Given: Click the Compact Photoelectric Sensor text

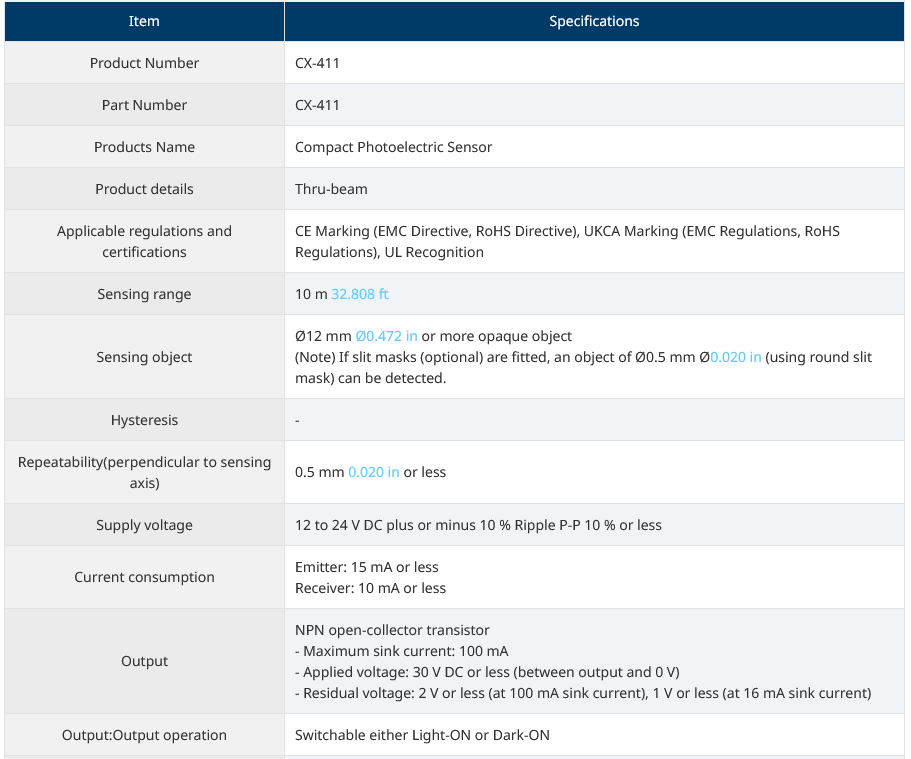Looking at the screenshot, I should (393, 147).
